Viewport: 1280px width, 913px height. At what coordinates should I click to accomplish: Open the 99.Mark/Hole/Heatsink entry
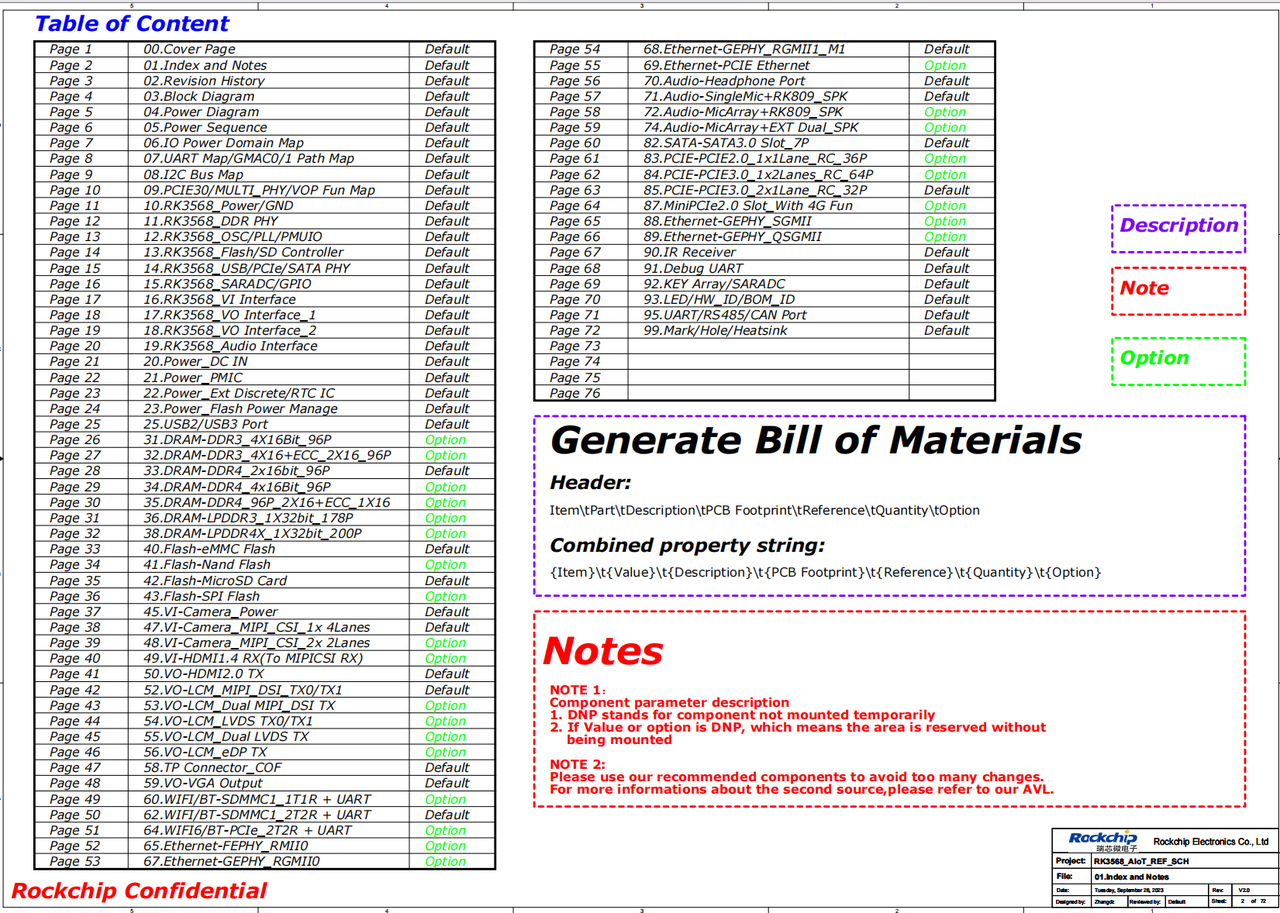click(x=715, y=330)
